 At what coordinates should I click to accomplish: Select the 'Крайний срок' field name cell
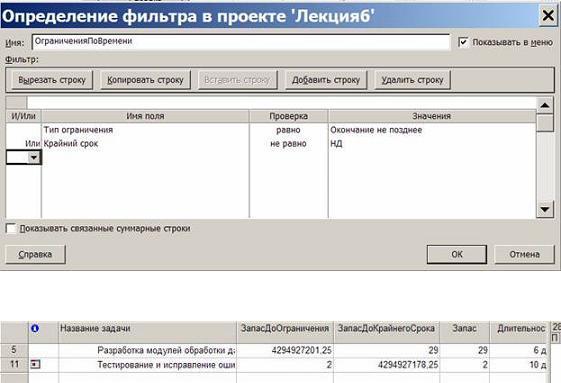(x=145, y=144)
